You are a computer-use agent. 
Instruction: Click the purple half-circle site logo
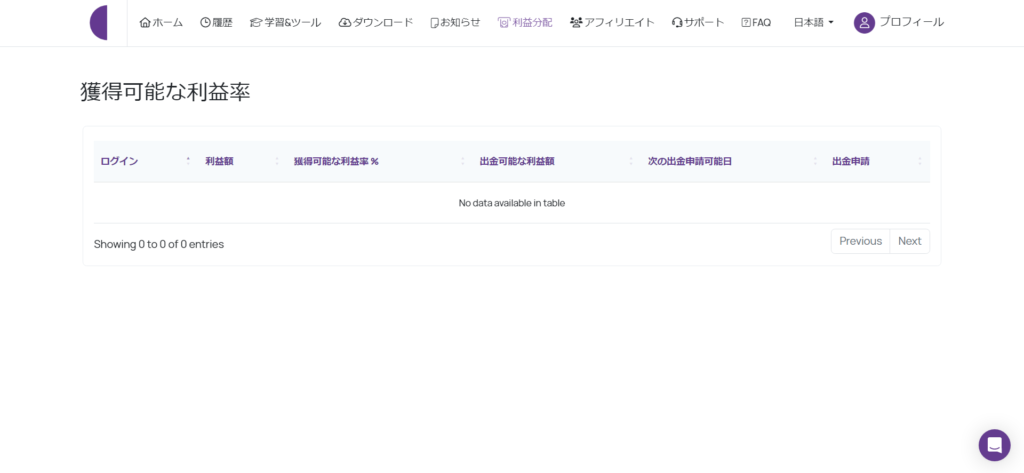tap(99, 22)
